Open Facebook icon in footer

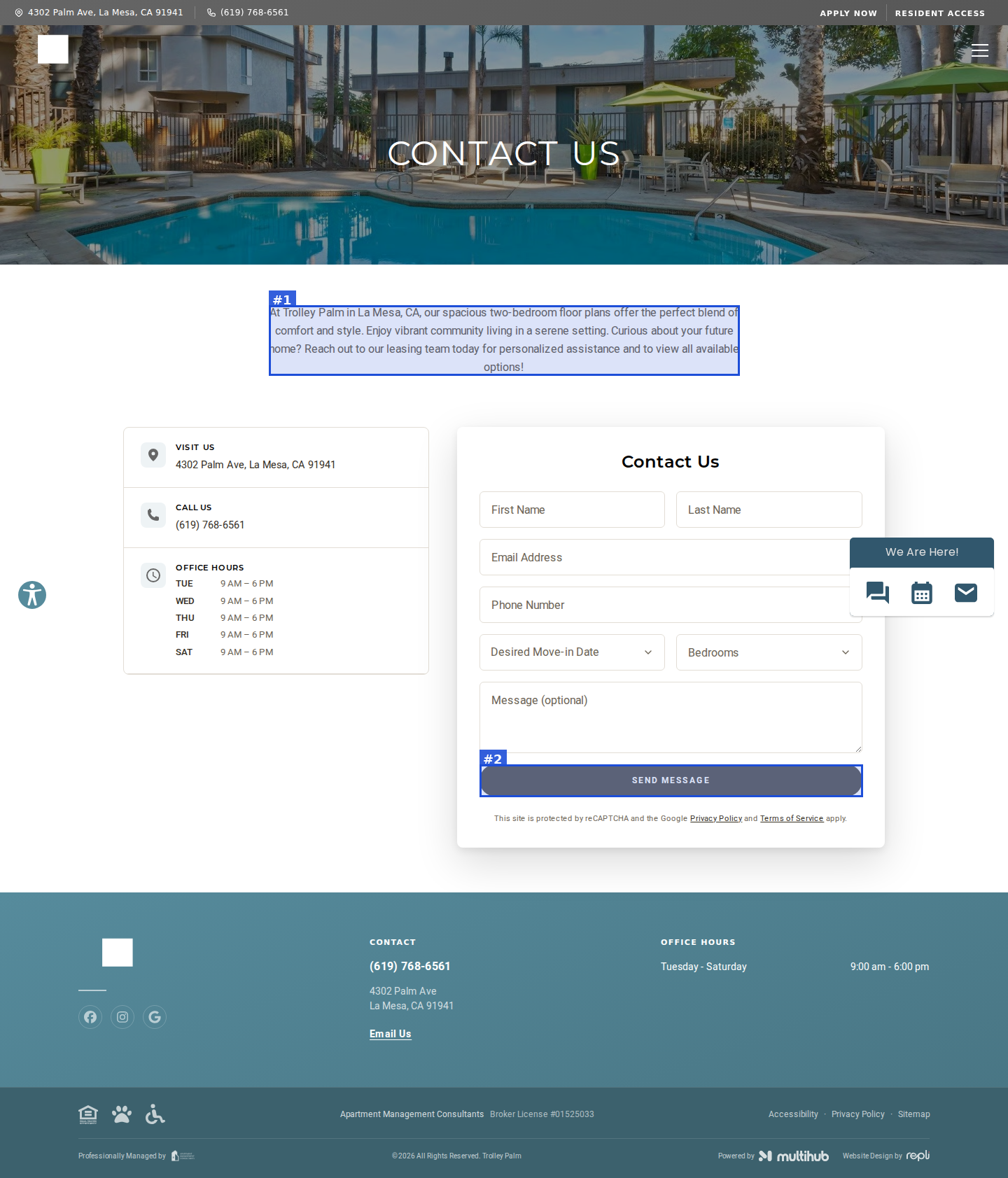click(x=90, y=1017)
